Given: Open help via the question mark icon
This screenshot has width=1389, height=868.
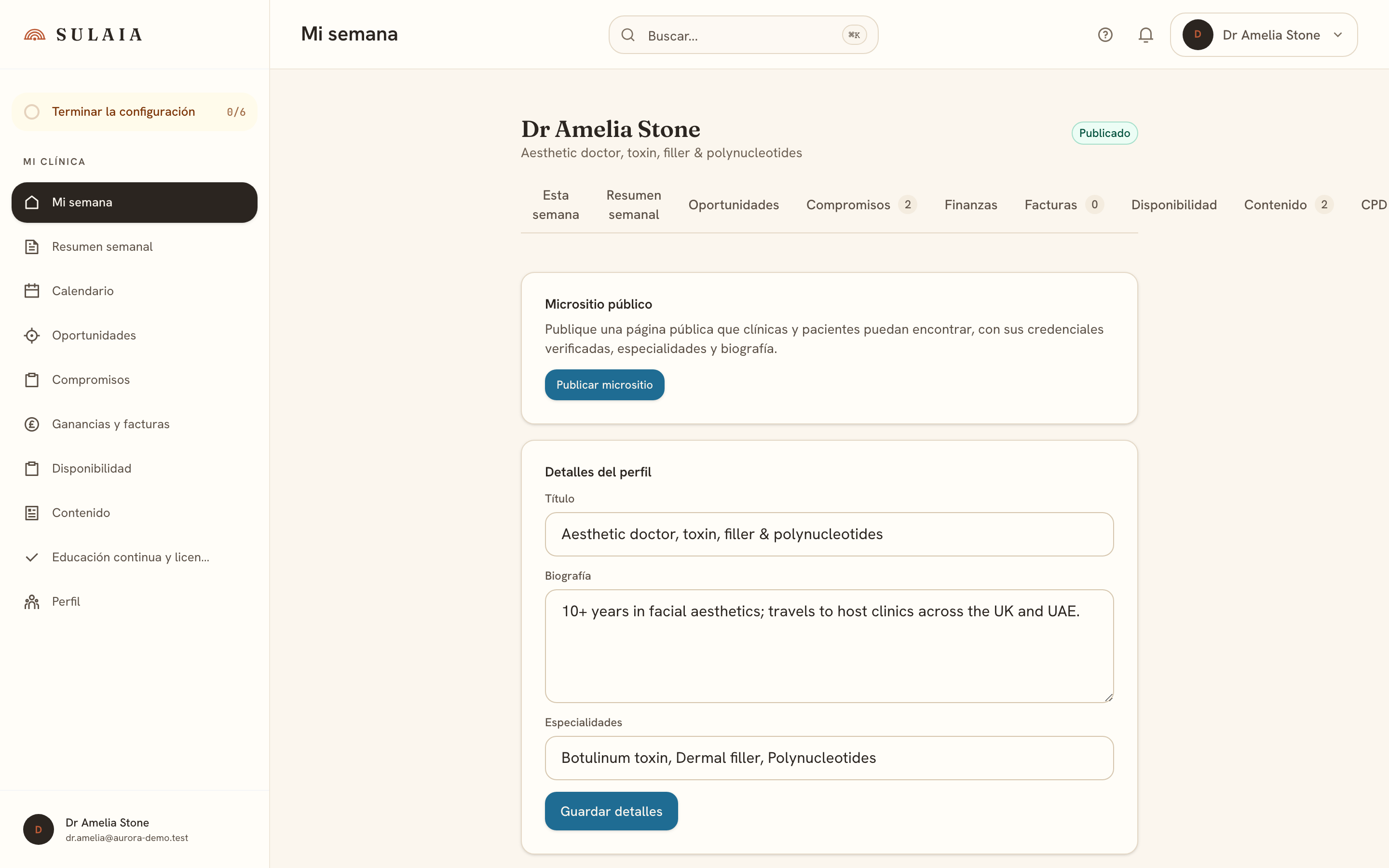Looking at the screenshot, I should (x=1105, y=35).
